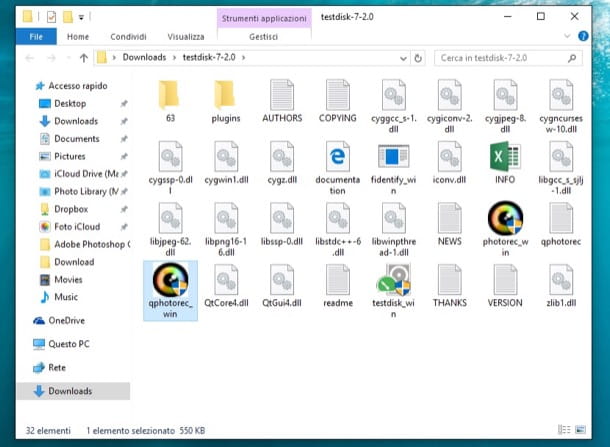Viewport: 610px width, 447px height.
Task: Select the THANKS file
Action: (450, 286)
